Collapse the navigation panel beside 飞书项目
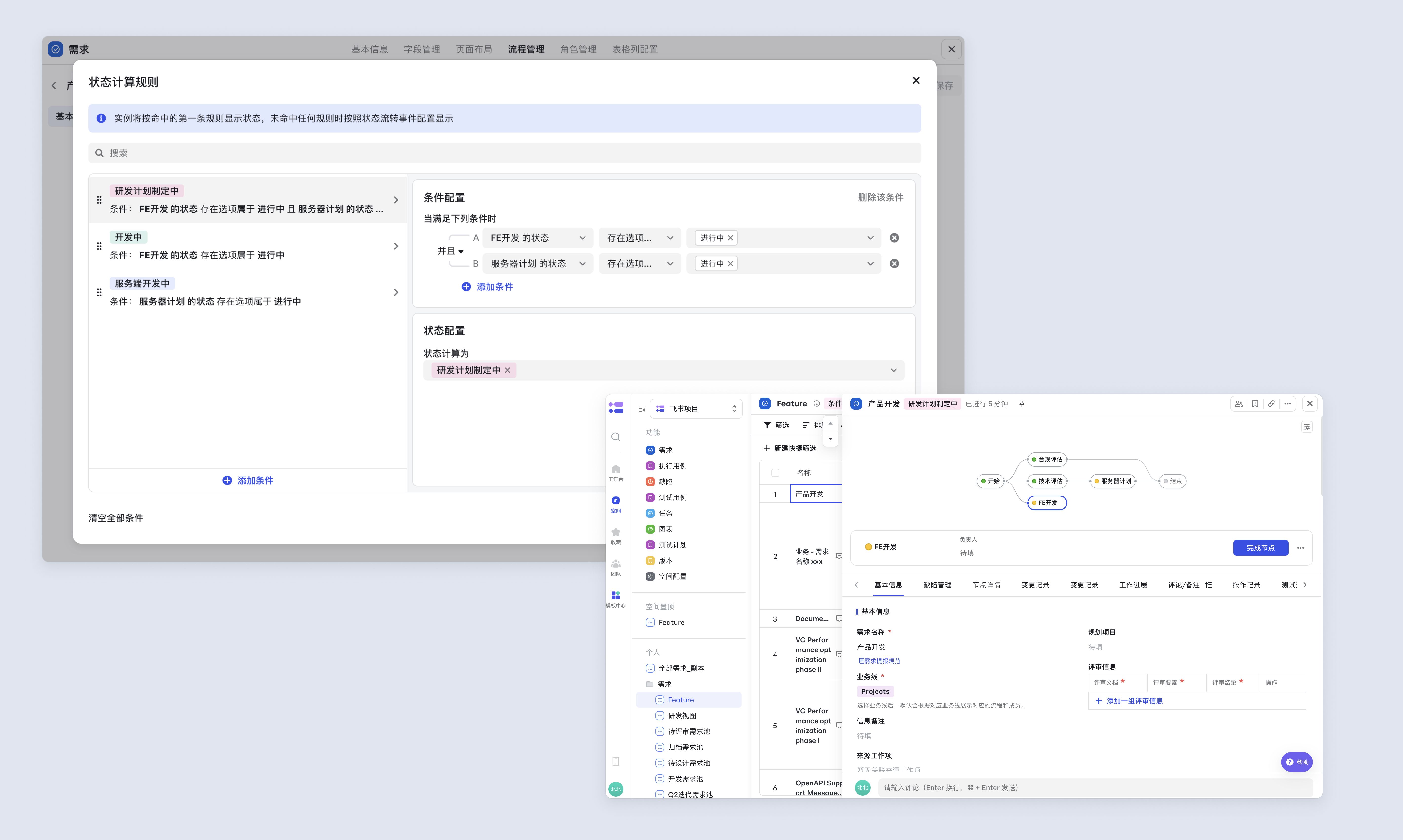This screenshot has height=840, width=1403. pos(642,409)
